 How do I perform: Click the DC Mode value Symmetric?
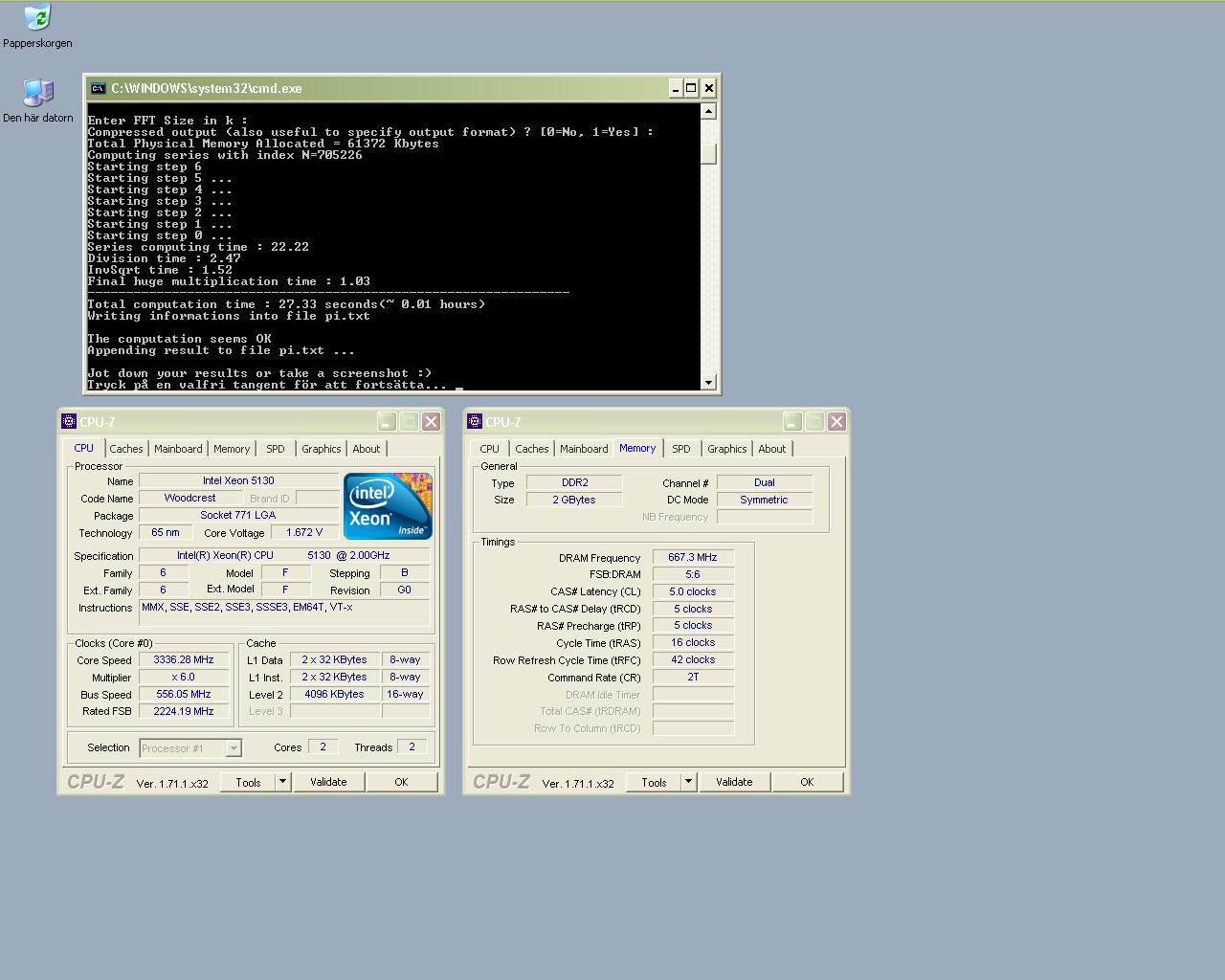click(764, 500)
